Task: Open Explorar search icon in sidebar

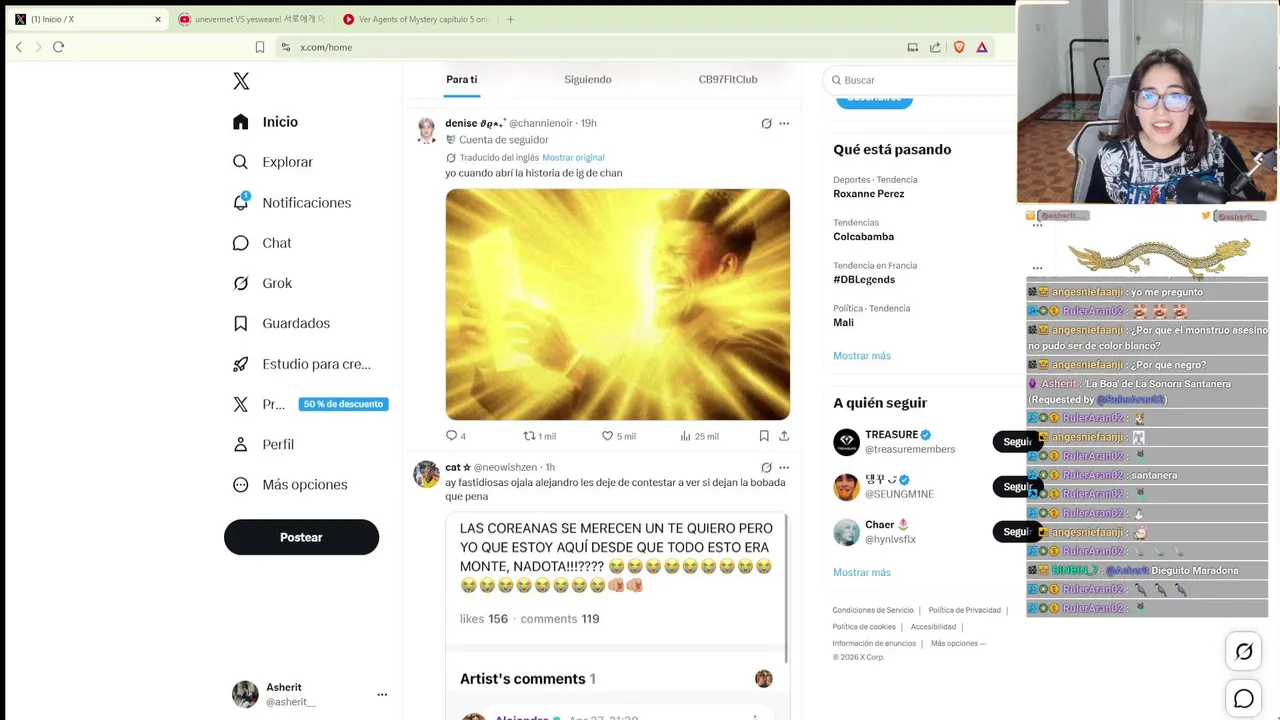Action: (x=240, y=162)
